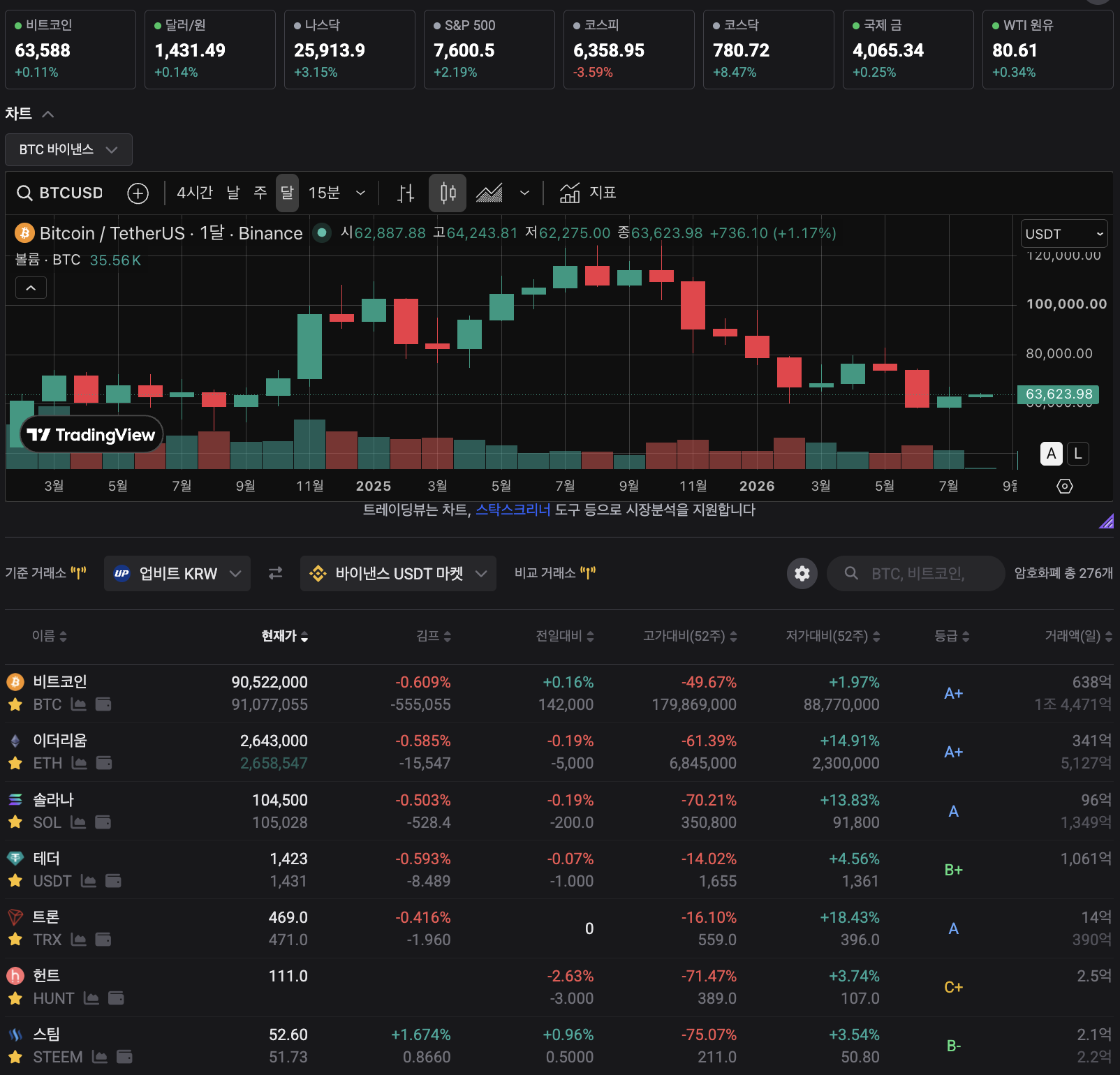Select the area chart style icon

click(489, 193)
